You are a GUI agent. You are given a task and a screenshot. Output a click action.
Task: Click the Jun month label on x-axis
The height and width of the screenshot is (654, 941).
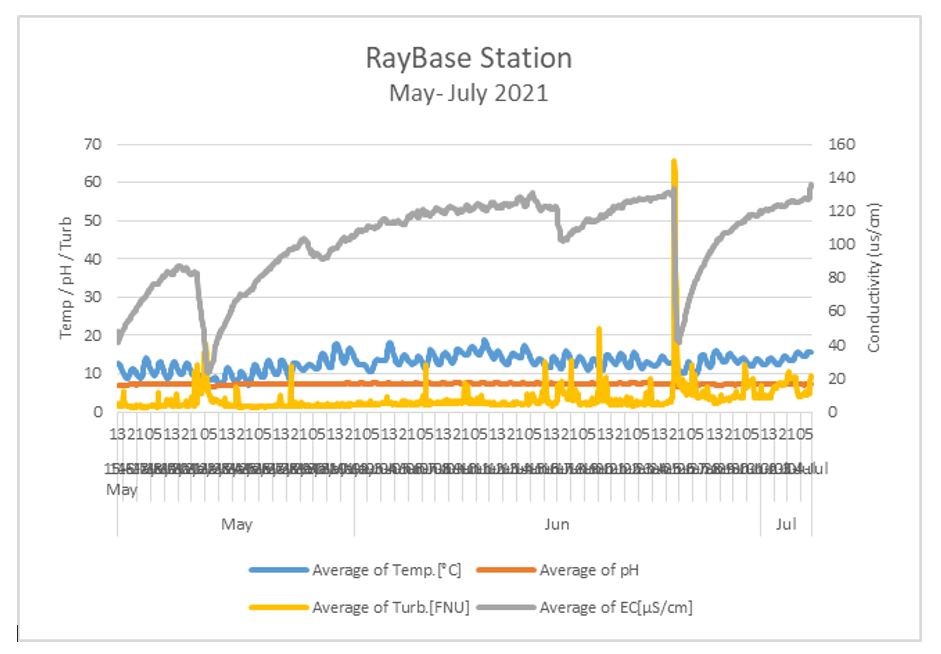(x=556, y=524)
